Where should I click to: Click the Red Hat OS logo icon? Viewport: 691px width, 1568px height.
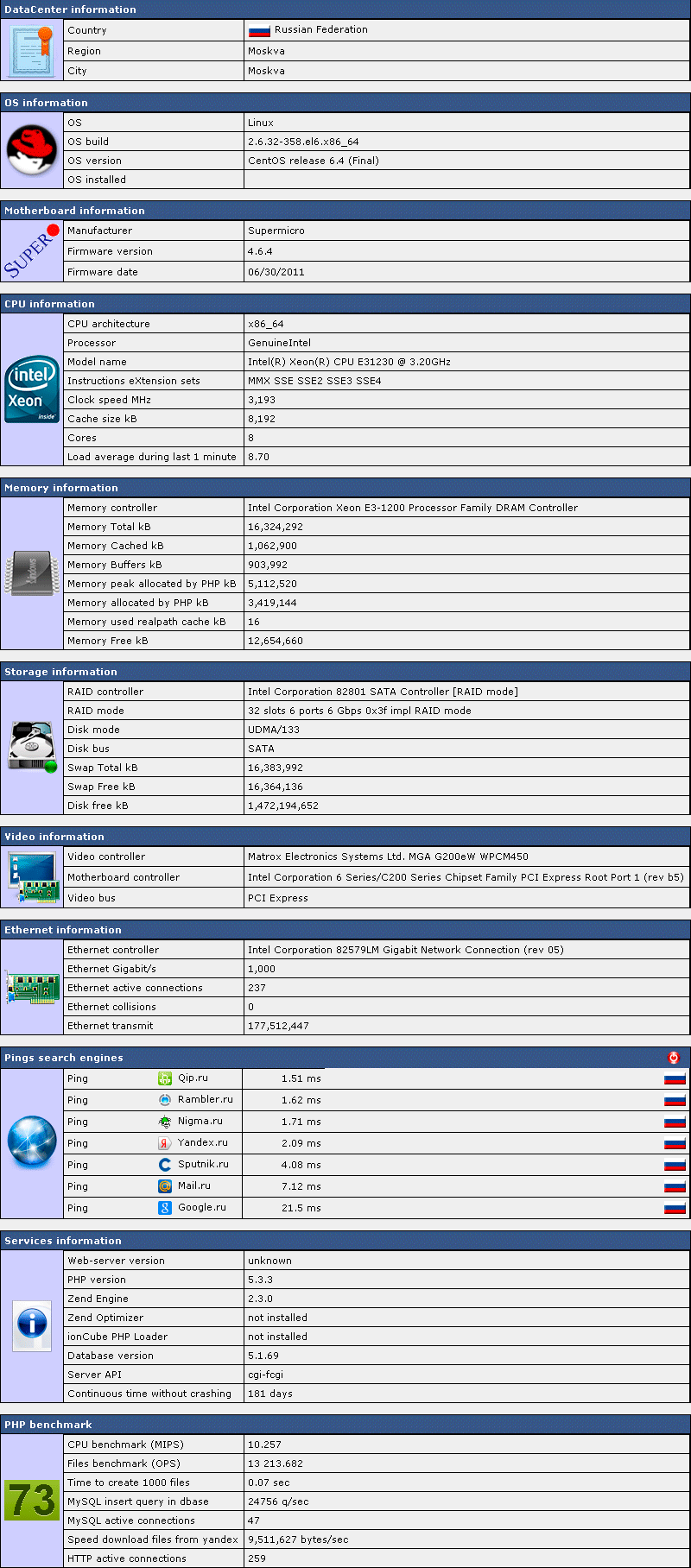(32, 150)
